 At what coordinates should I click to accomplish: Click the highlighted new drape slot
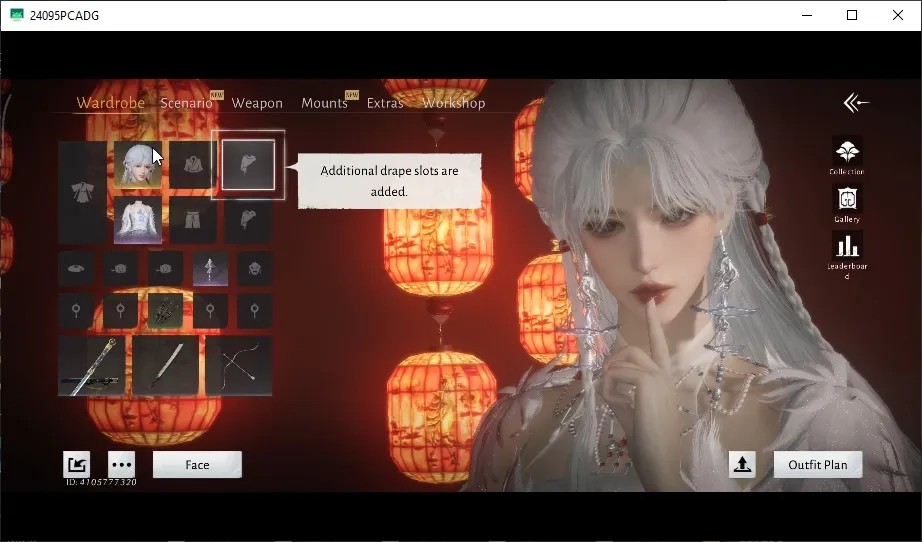tap(248, 165)
